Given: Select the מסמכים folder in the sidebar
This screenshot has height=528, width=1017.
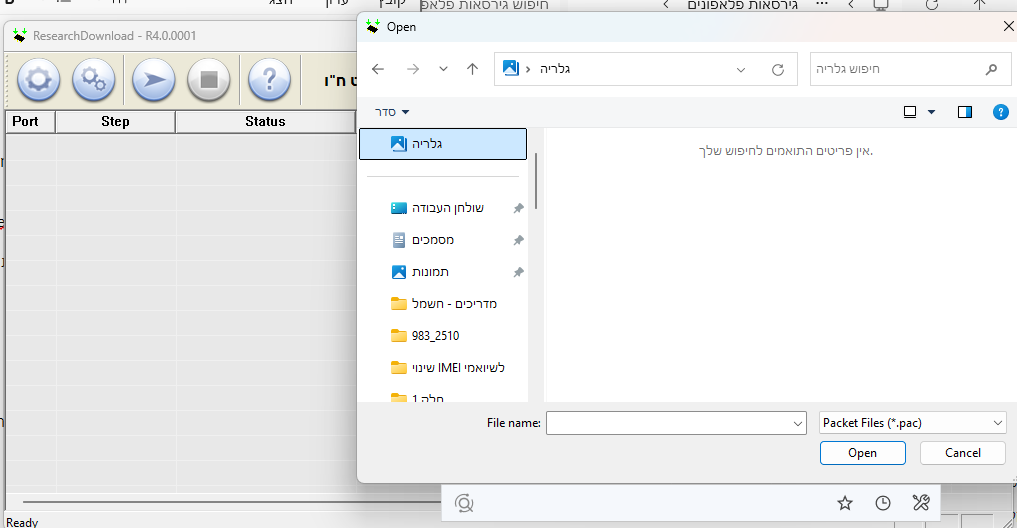Looking at the screenshot, I should [x=433, y=240].
